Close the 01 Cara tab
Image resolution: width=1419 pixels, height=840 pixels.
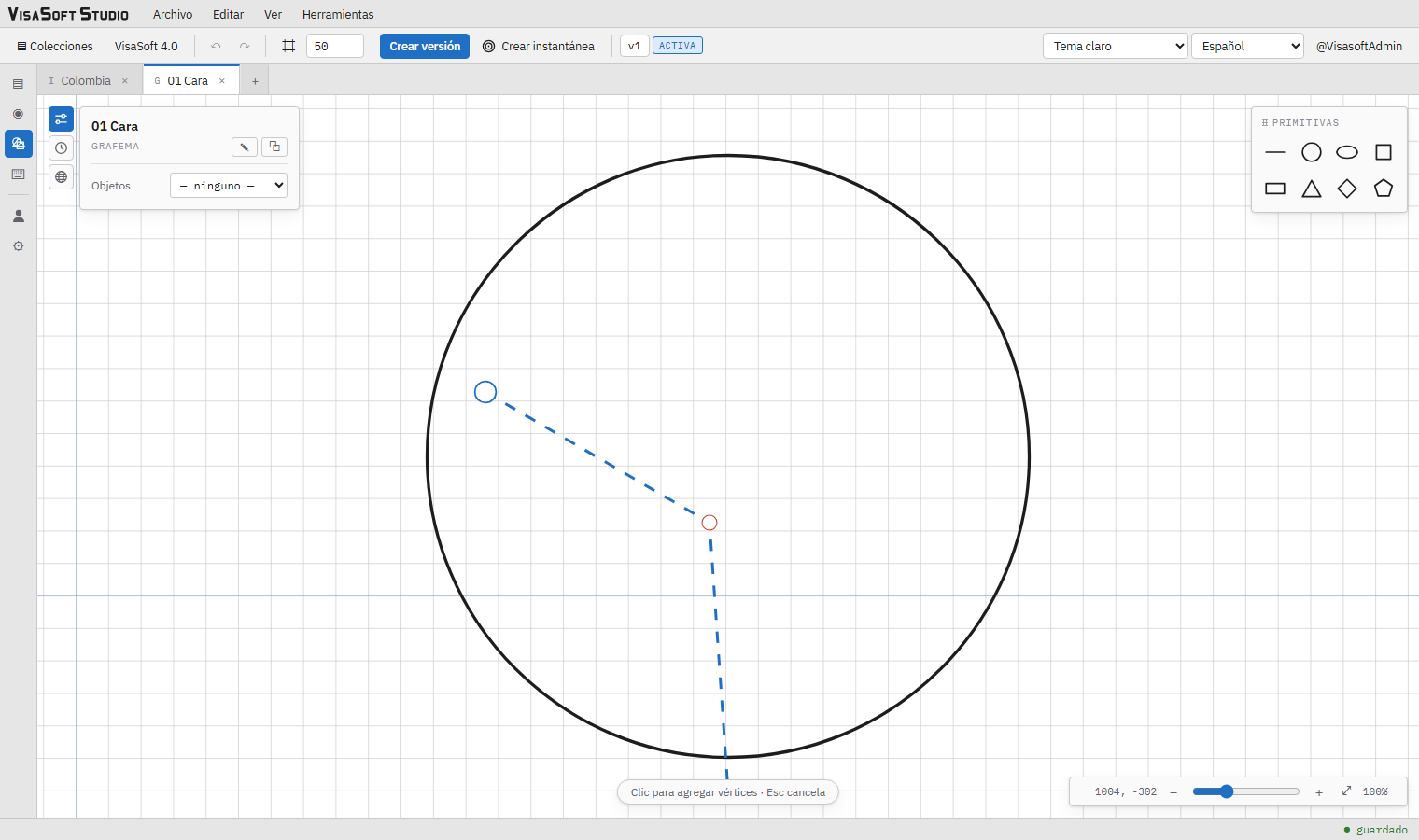coord(222,81)
